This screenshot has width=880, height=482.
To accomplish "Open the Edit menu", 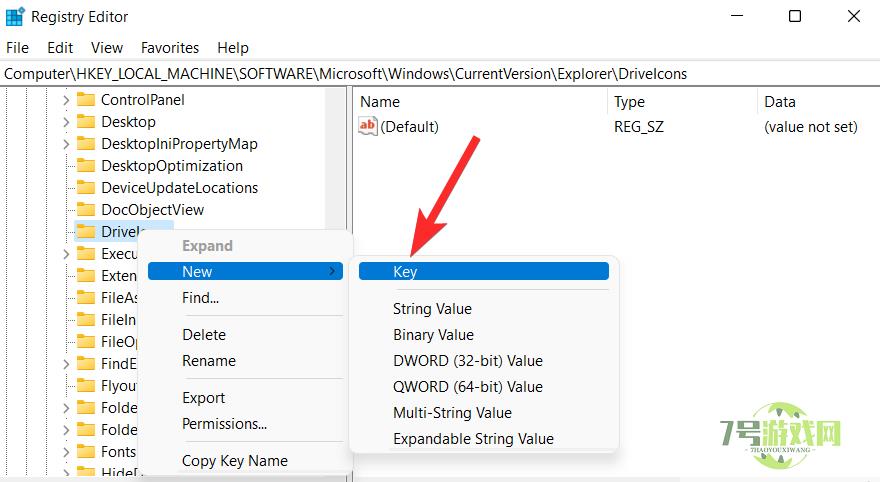I will click(60, 48).
